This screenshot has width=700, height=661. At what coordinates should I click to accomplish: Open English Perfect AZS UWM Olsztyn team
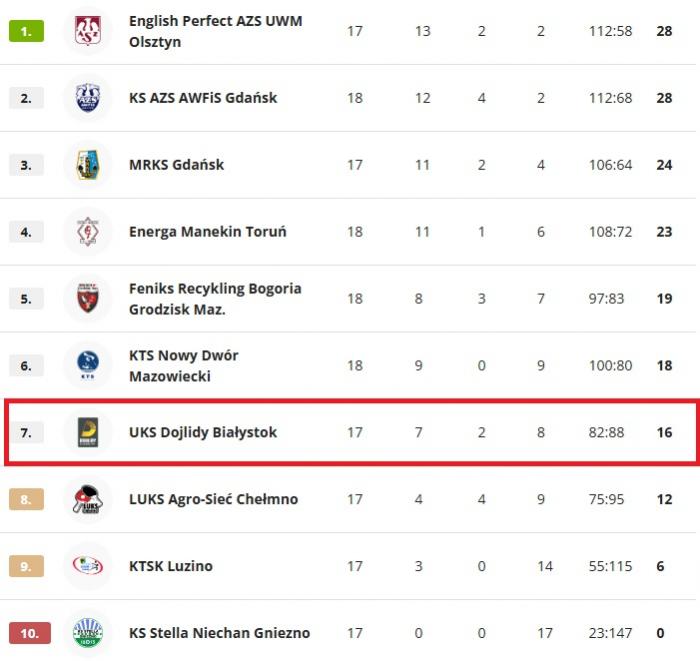pyautogui.click(x=215, y=31)
